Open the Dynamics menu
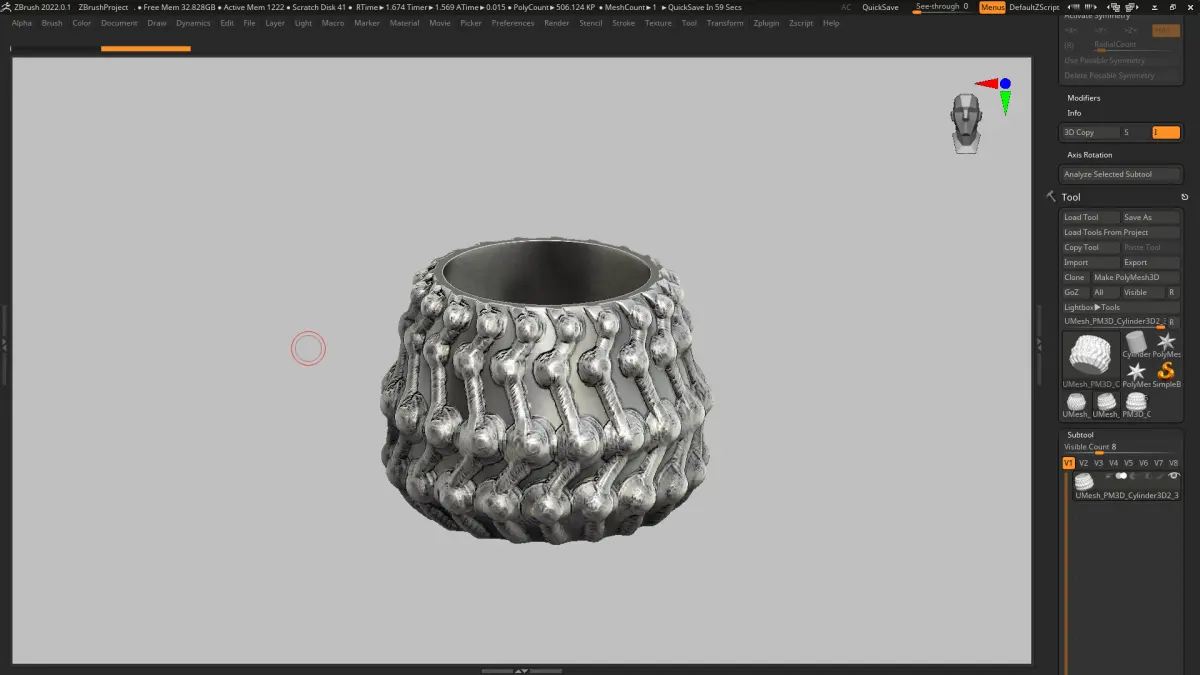1200x675 pixels. click(x=193, y=23)
